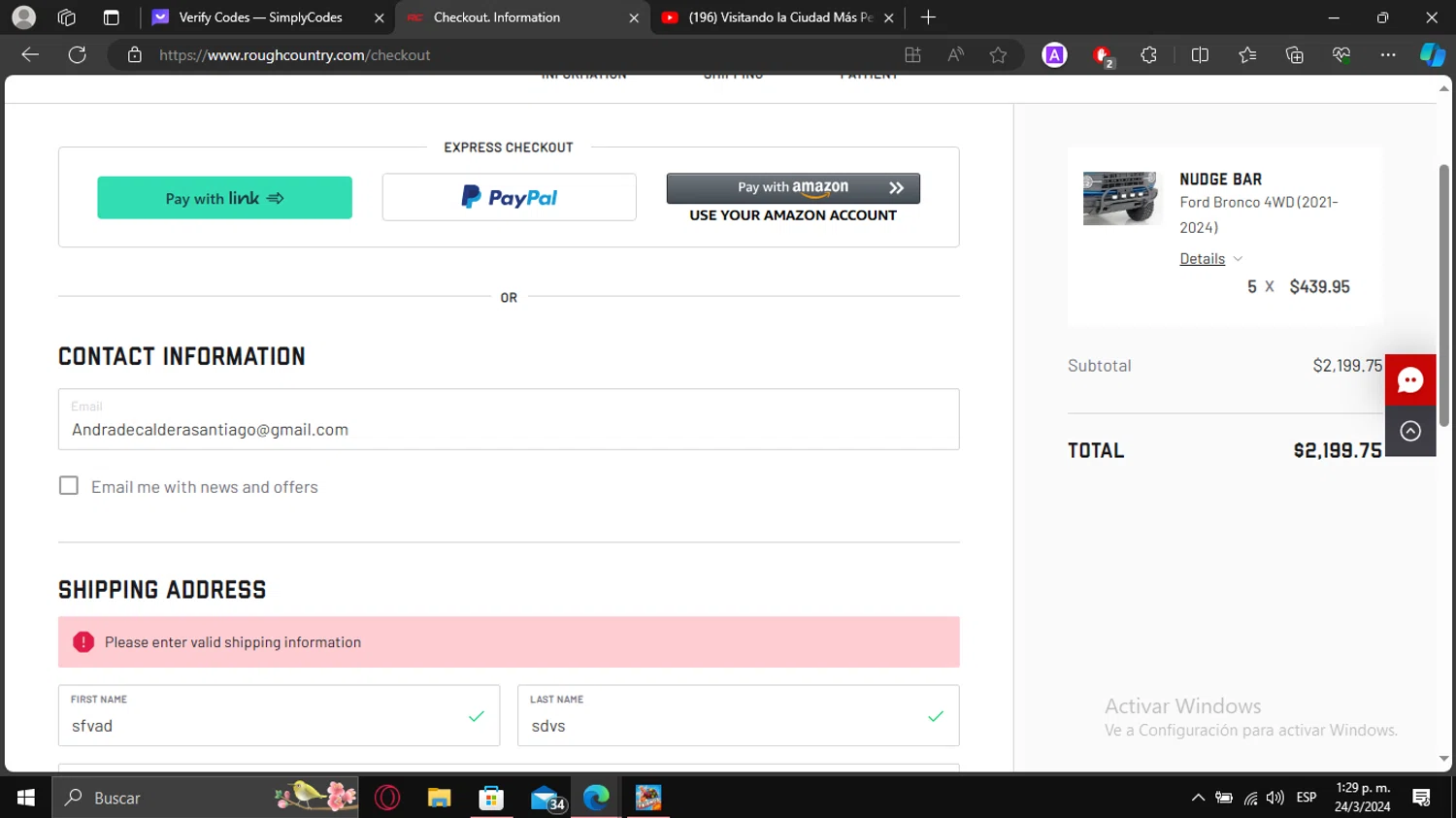Click the browser back arrow
This screenshot has width=1456, height=818.
click(30, 55)
